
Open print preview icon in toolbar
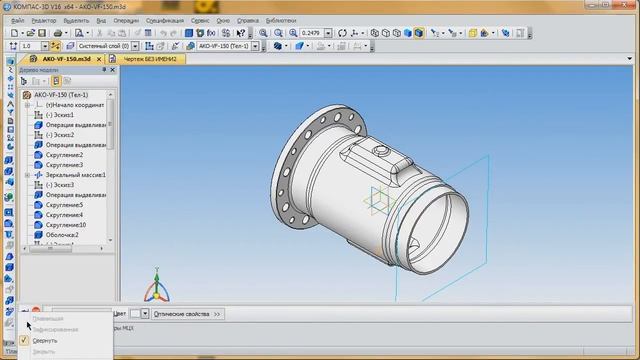[x=79, y=33]
